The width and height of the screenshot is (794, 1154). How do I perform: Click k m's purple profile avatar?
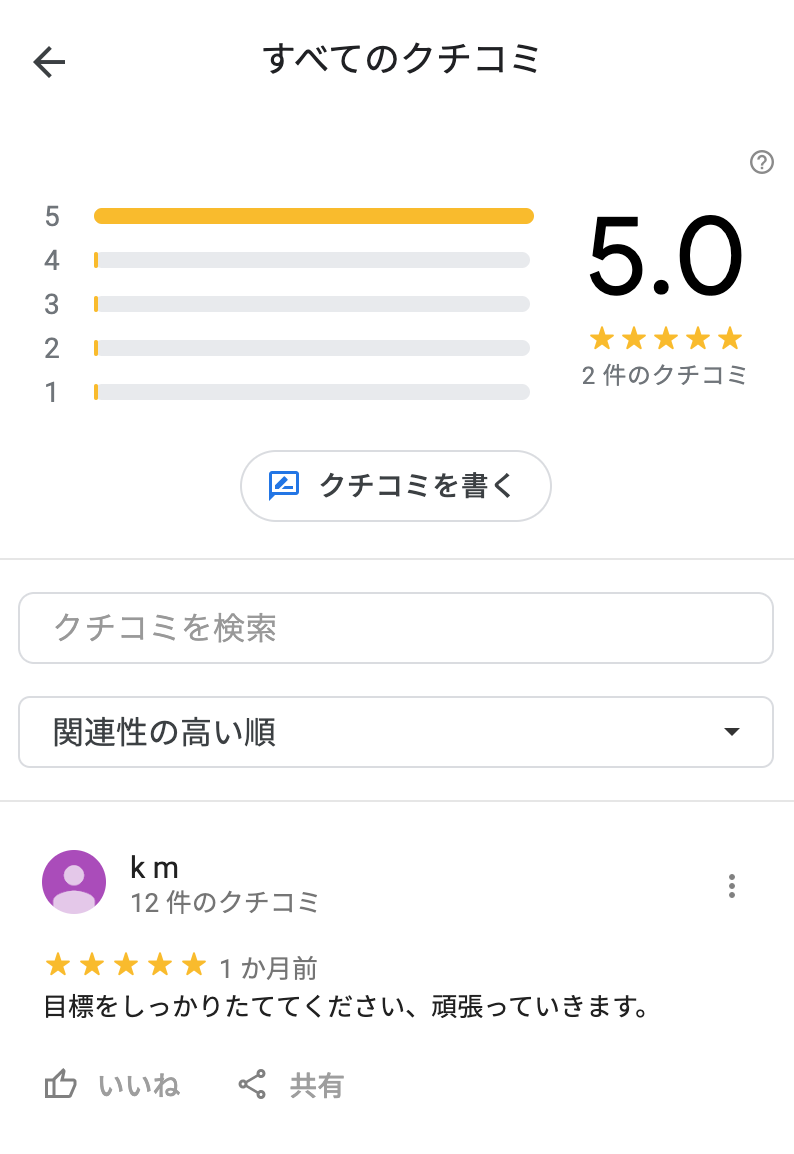pyautogui.click(x=74, y=882)
